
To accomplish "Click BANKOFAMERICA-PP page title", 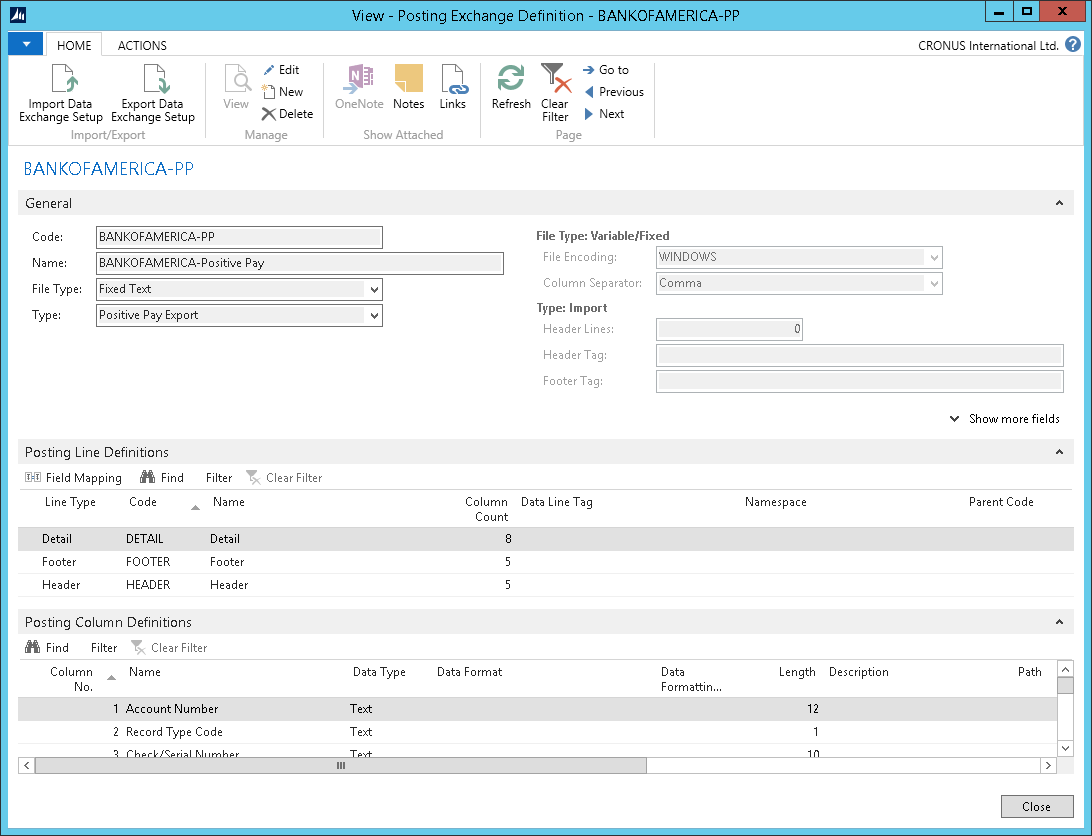I will (x=109, y=169).
